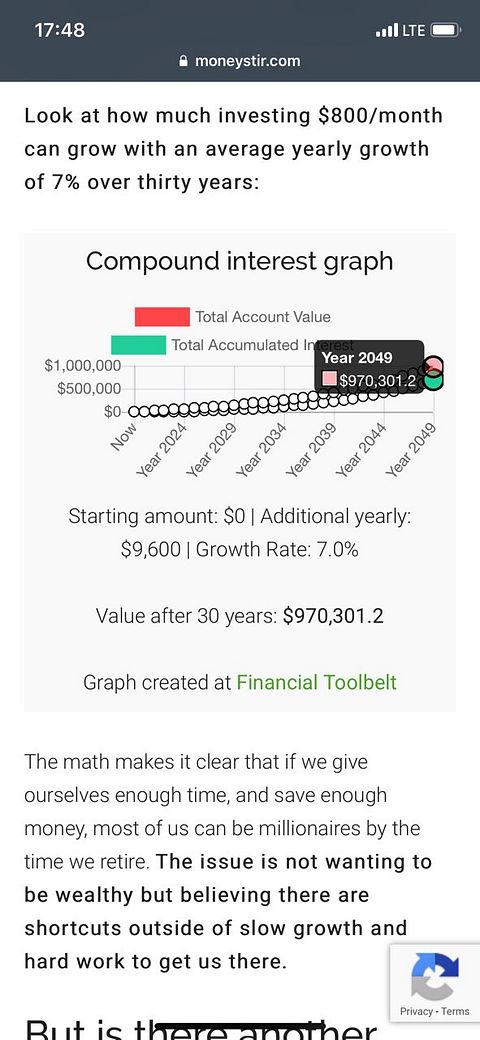Viewport: 480px width, 1040px height.
Task: Open the reCAPTCHA Privacy link
Action: [x=416, y=1011]
